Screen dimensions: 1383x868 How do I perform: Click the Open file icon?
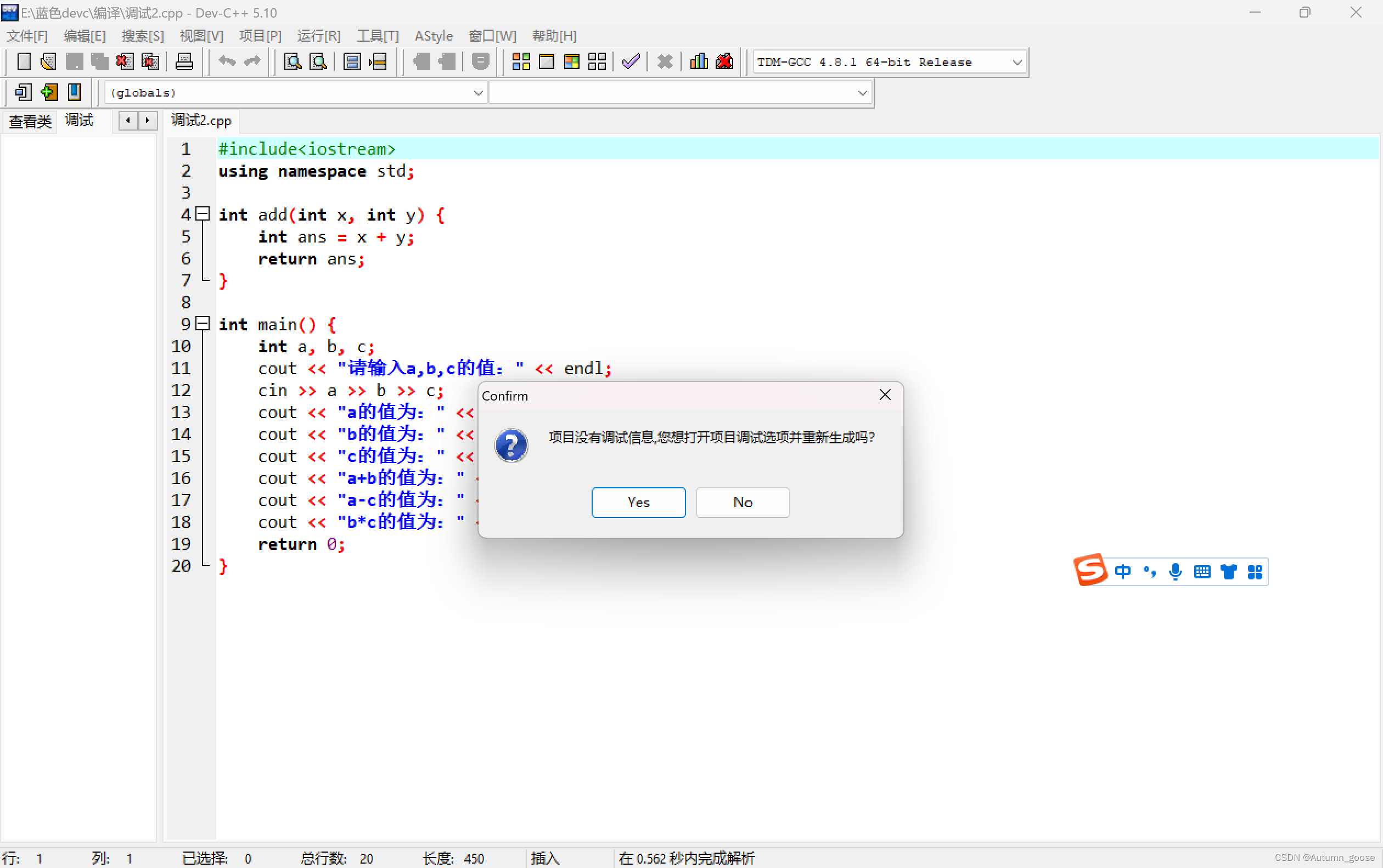[x=49, y=61]
